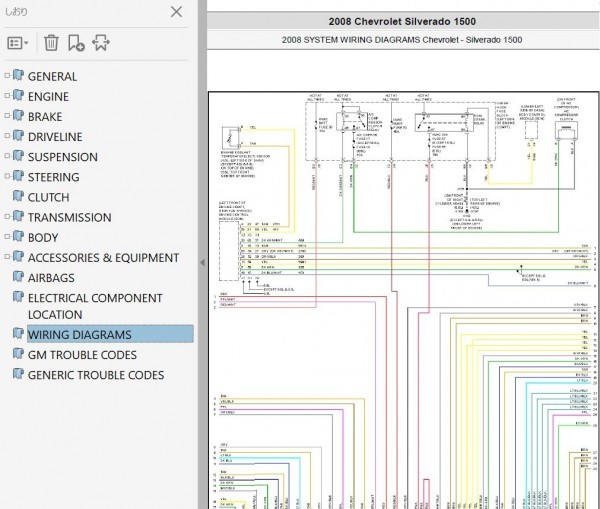Click the find current bookmark icon
The height and width of the screenshot is (509, 600).
click(x=101, y=43)
